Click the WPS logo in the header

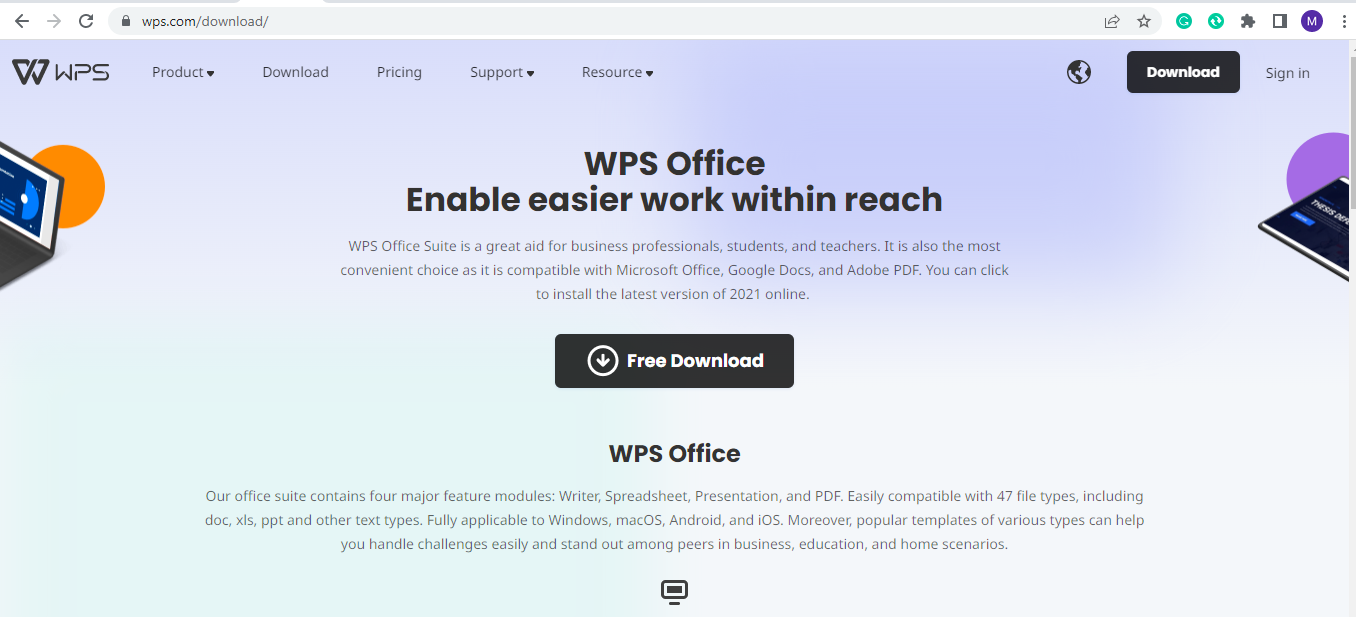(x=61, y=72)
